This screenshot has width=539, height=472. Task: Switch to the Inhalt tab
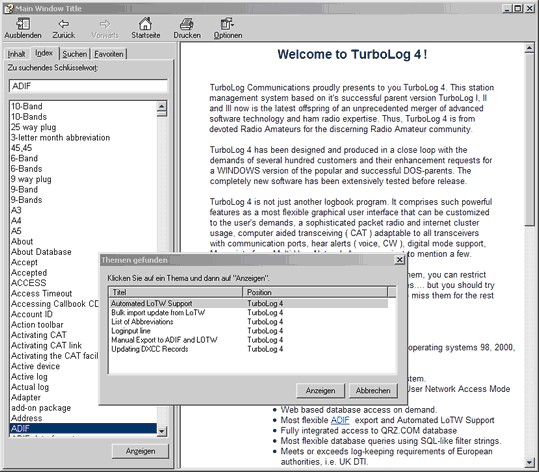coord(16,54)
